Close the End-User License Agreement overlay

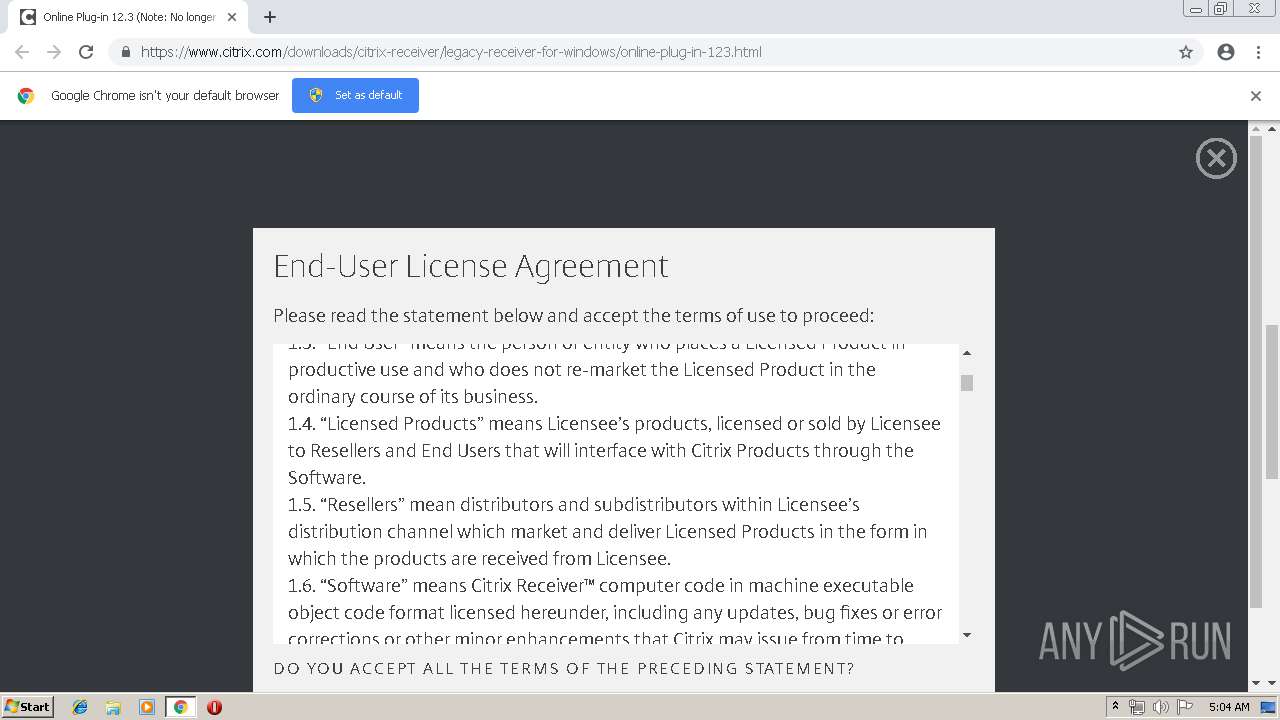point(1216,158)
